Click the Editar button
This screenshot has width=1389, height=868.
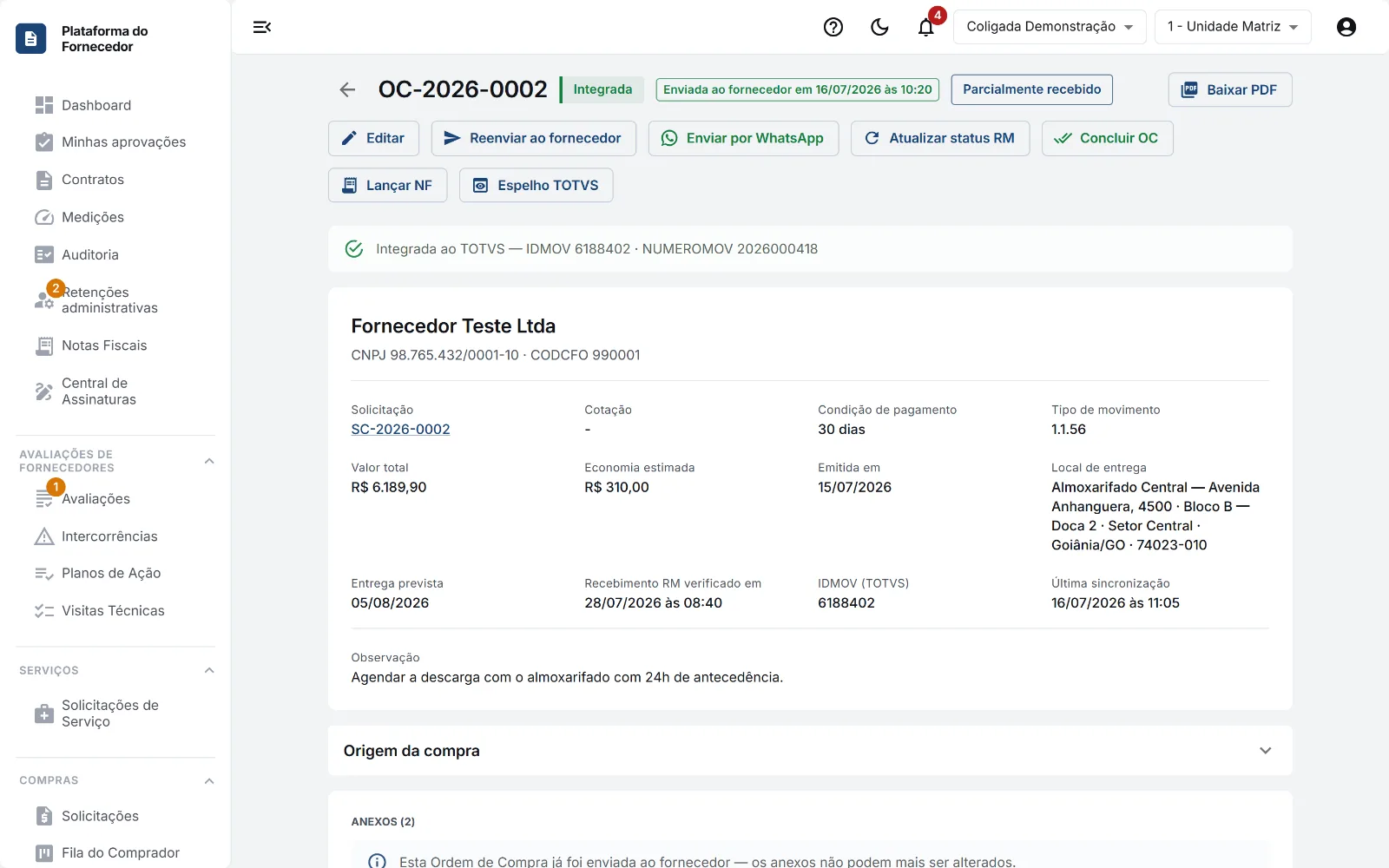pos(373,138)
